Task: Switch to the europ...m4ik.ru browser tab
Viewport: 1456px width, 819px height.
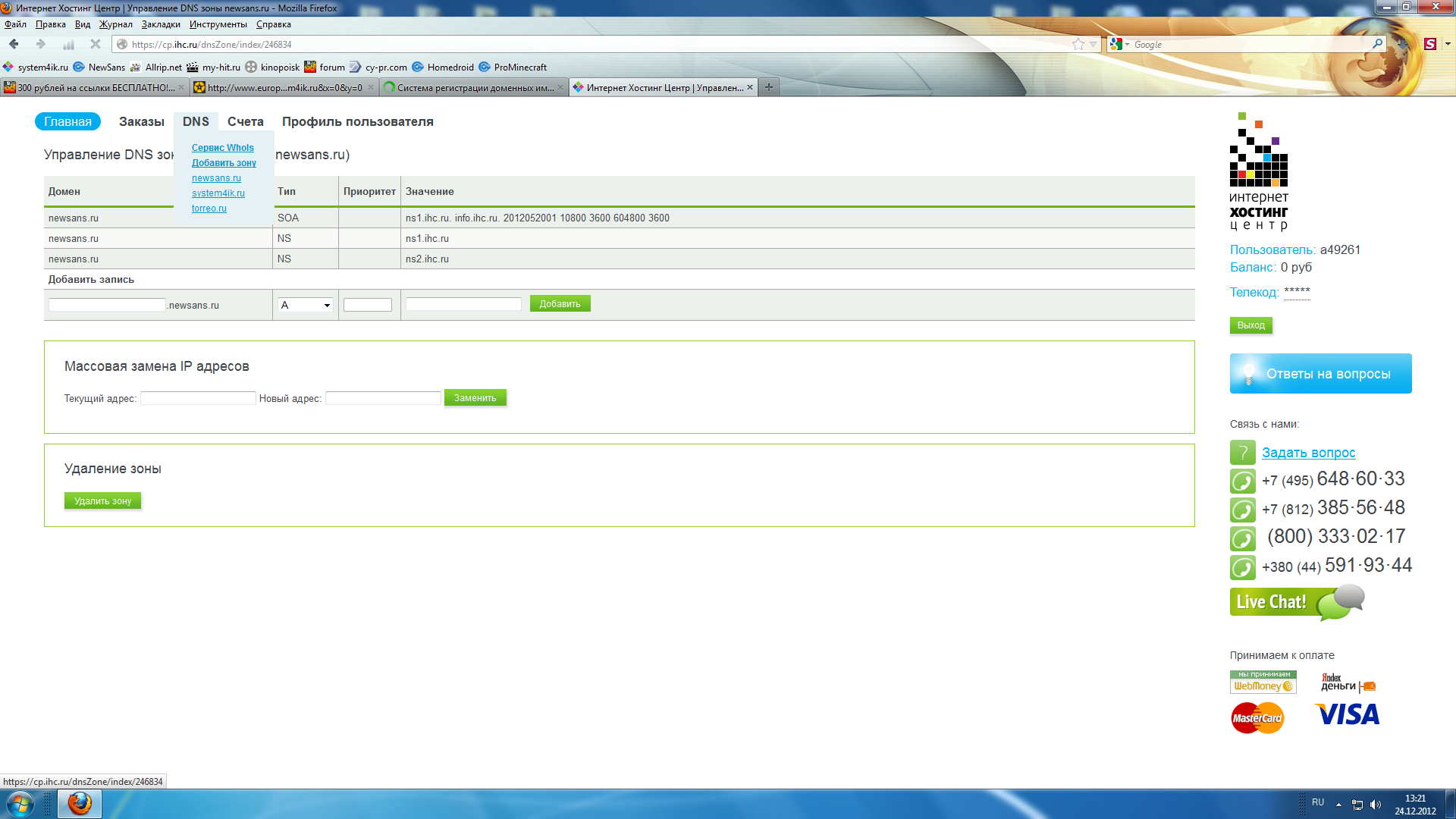Action: click(284, 87)
